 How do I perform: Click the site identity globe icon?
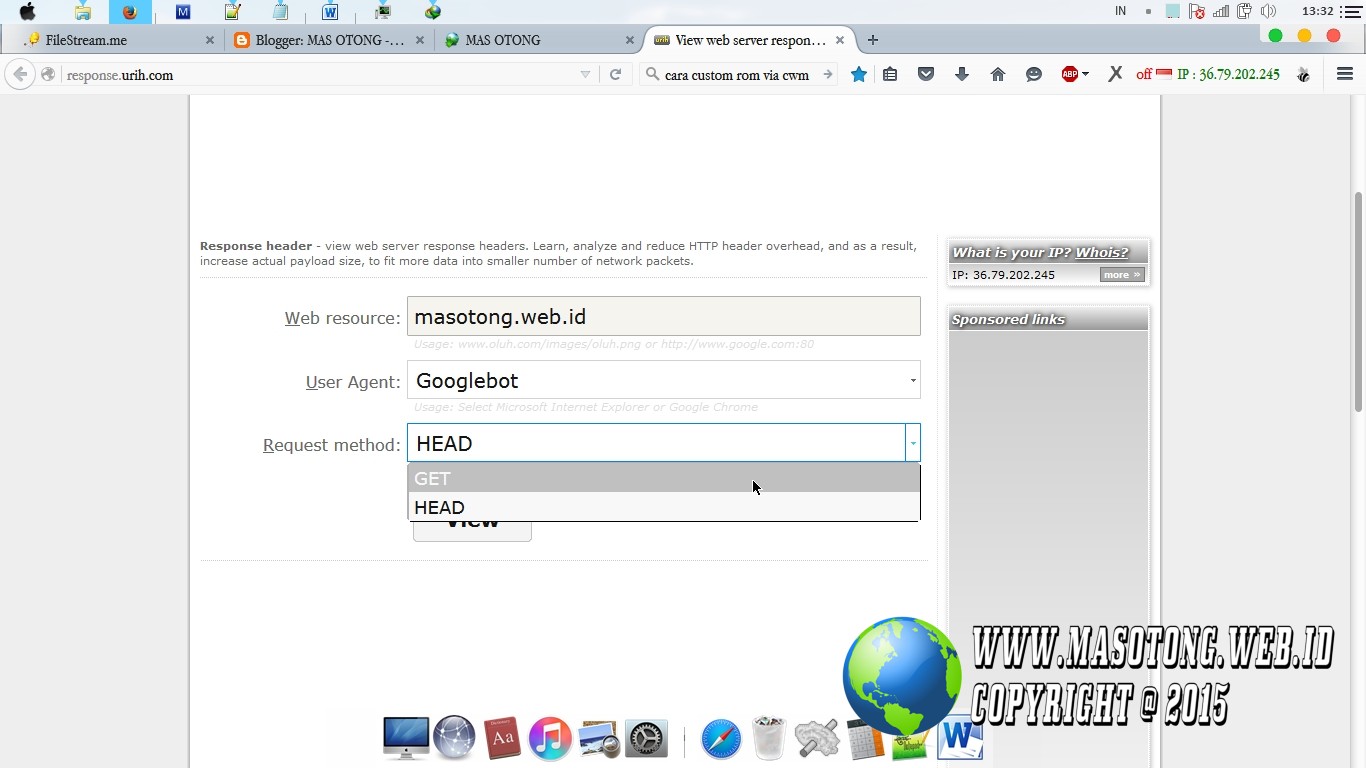point(48,75)
